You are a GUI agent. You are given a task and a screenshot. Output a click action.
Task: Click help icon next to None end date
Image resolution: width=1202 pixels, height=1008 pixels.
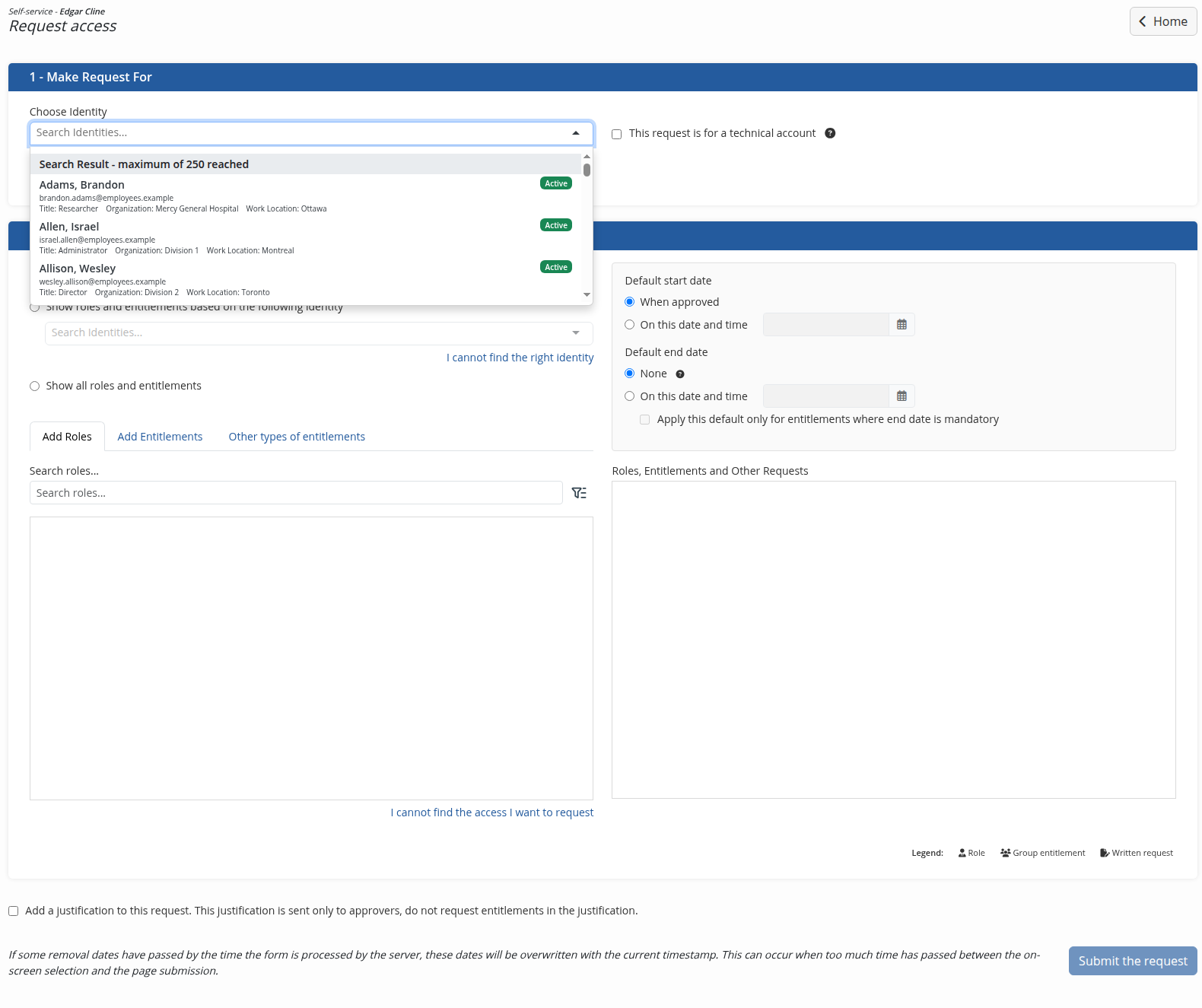tap(680, 374)
